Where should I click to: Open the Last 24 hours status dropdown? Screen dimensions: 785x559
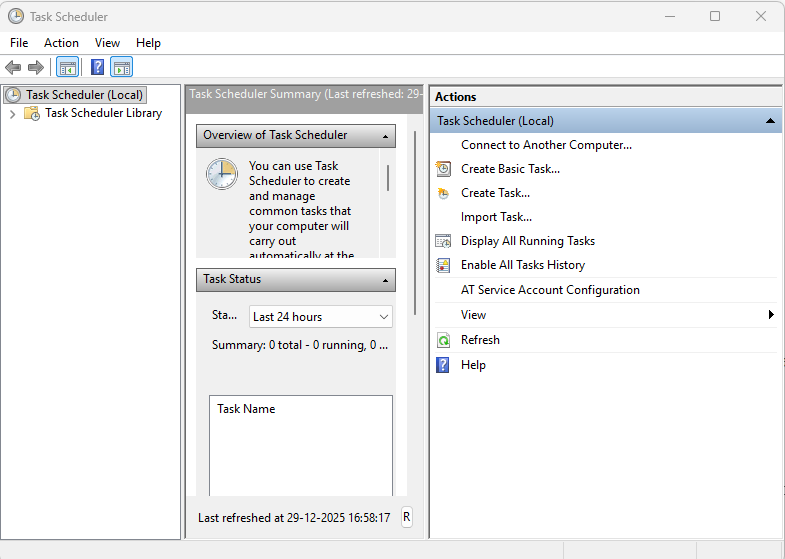[x=320, y=317]
